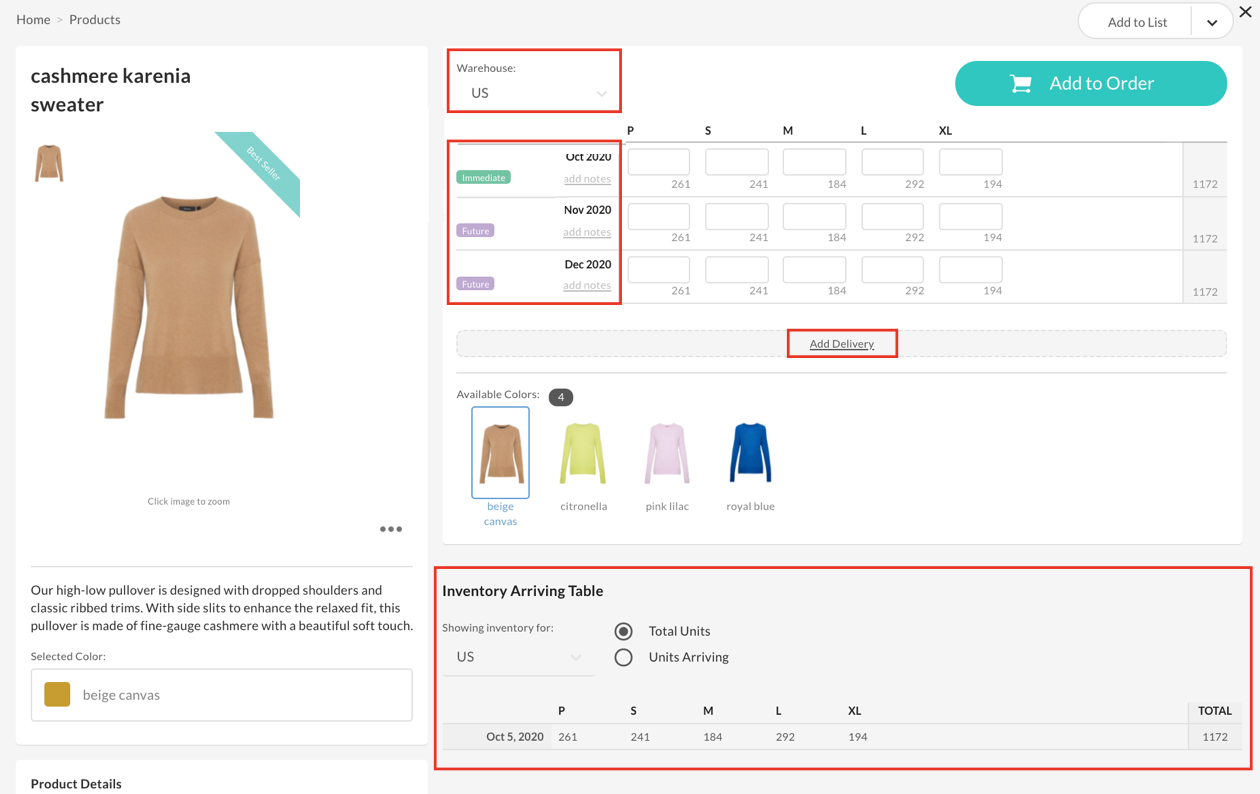The width and height of the screenshot is (1260, 794).
Task: Click the citronella color thumbnail
Action: (583, 451)
